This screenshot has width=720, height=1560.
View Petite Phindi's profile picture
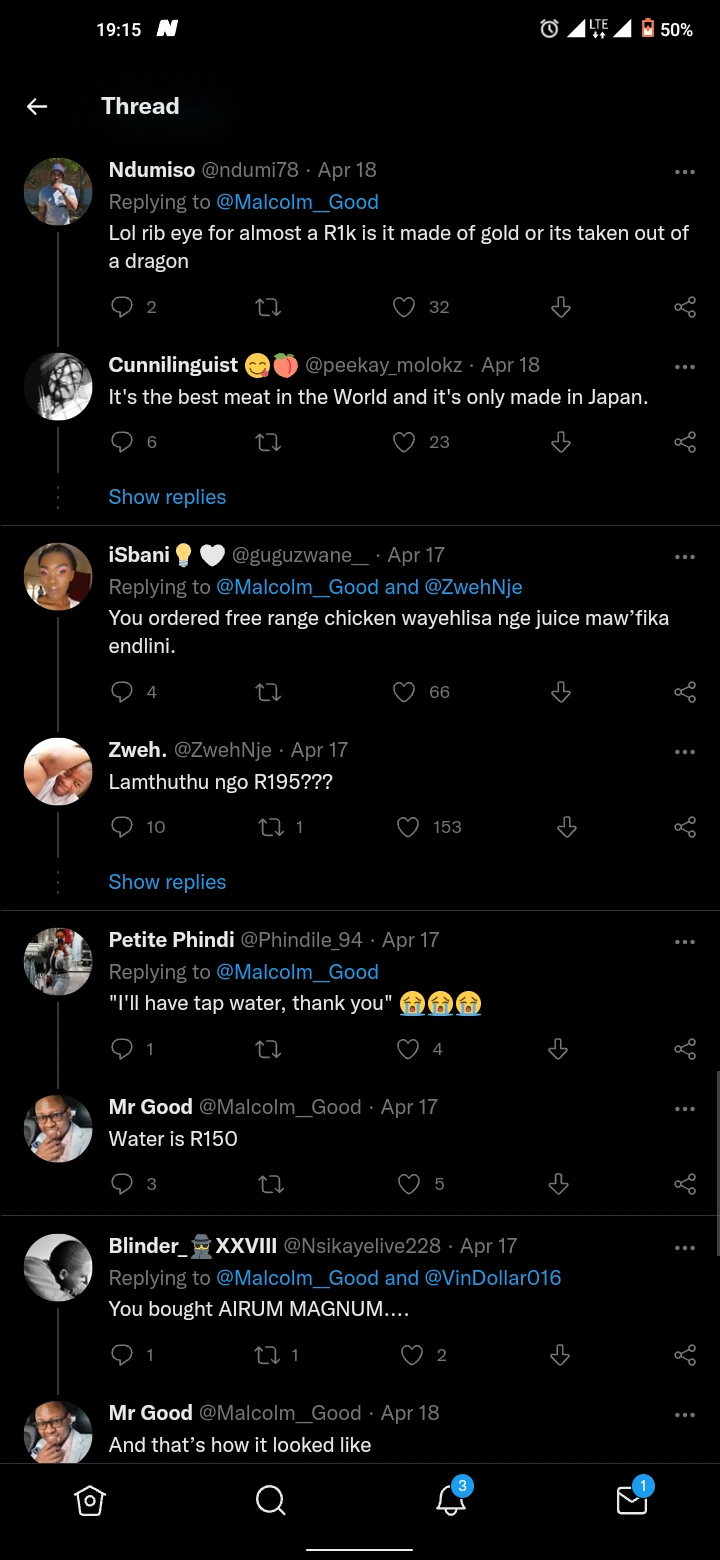click(x=58, y=961)
